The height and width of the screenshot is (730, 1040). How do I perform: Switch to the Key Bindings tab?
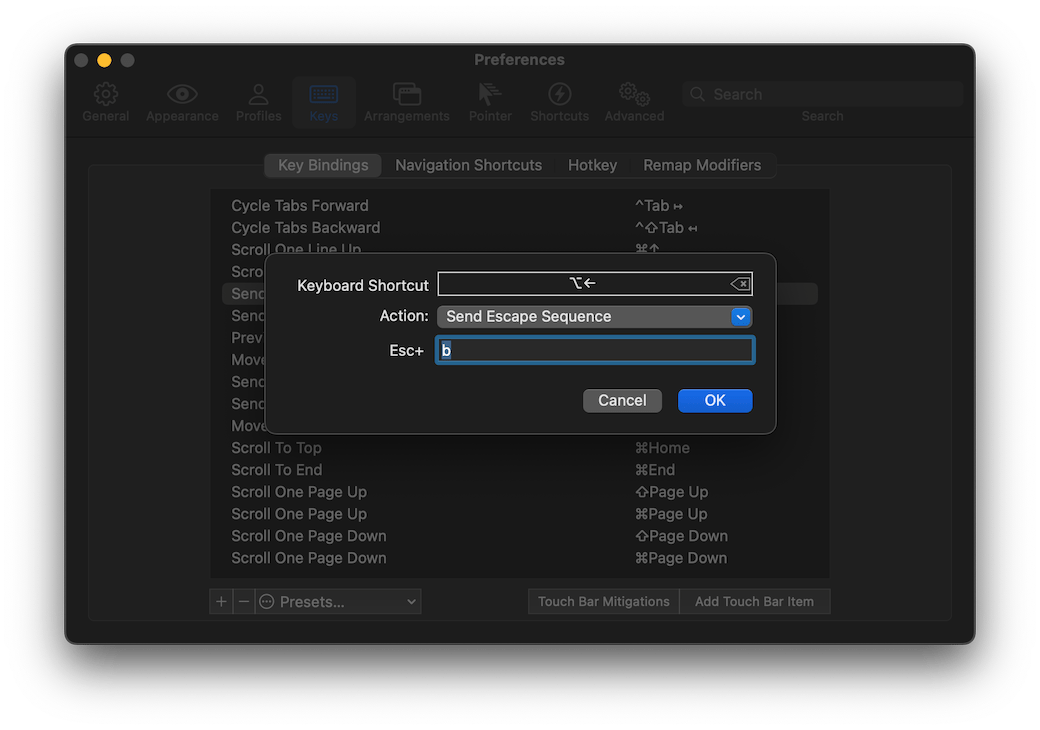[x=323, y=165]
